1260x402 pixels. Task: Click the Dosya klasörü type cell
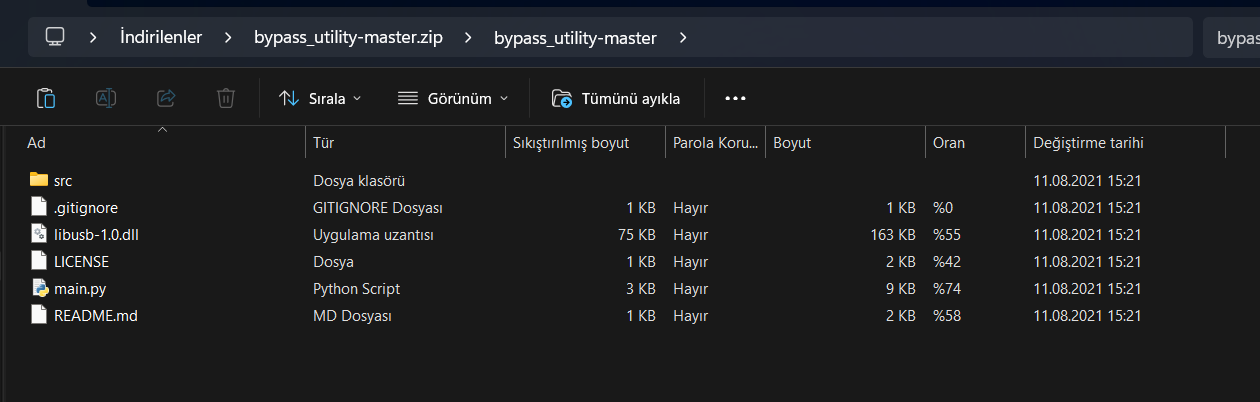[359, 181]
